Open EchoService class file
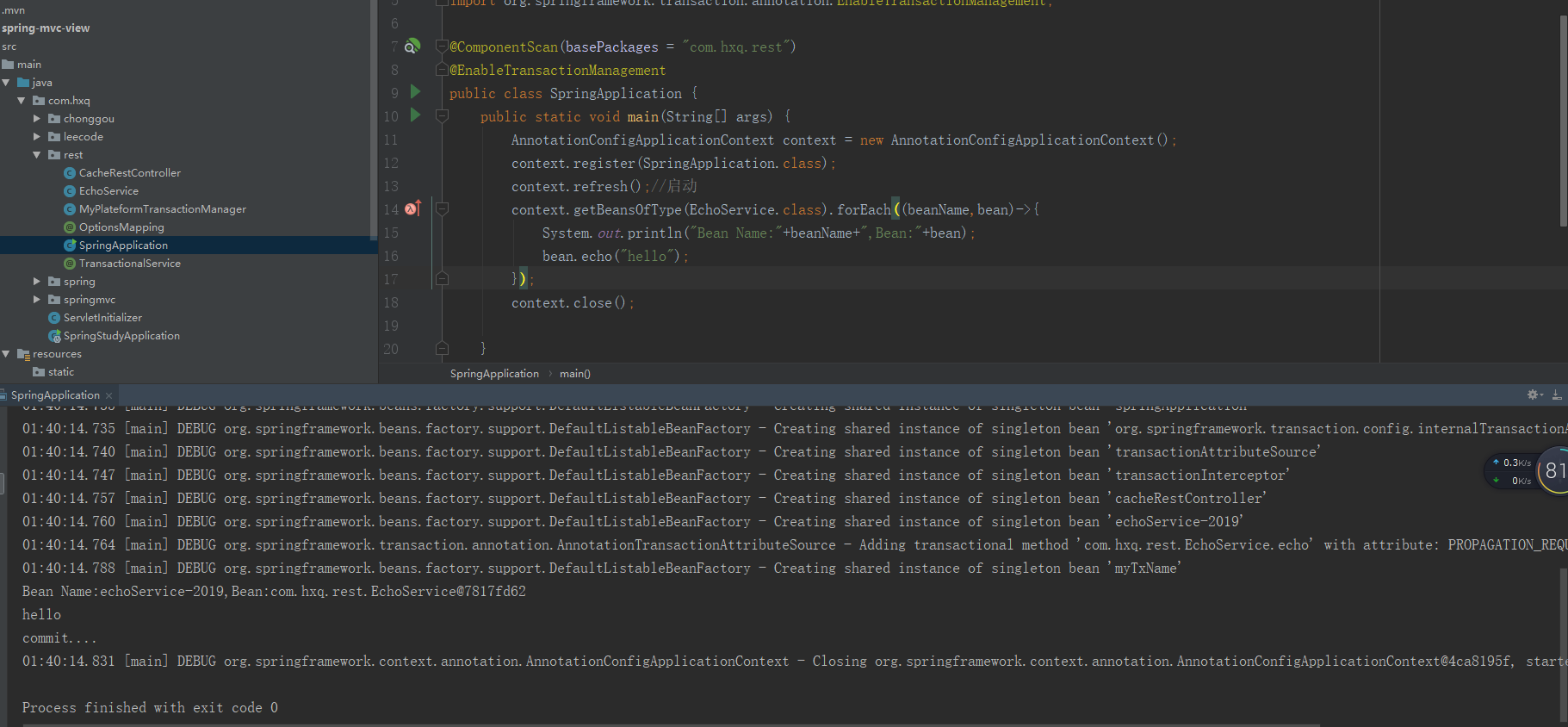This screenshot has height=727, width=1568. pyautogui.click(x=108, y=191)
